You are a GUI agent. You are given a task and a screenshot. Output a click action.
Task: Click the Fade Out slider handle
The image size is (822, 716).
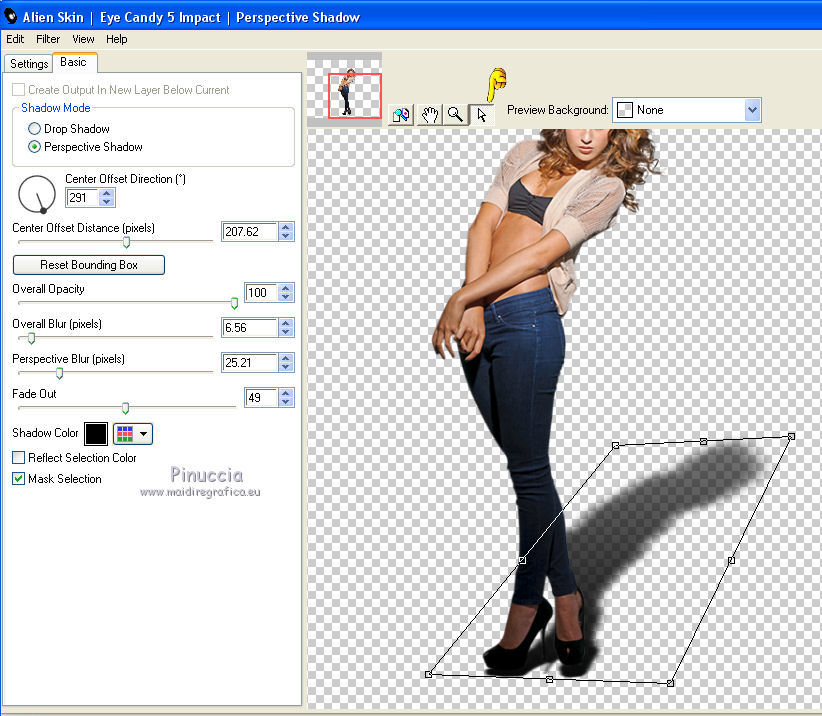125,408
